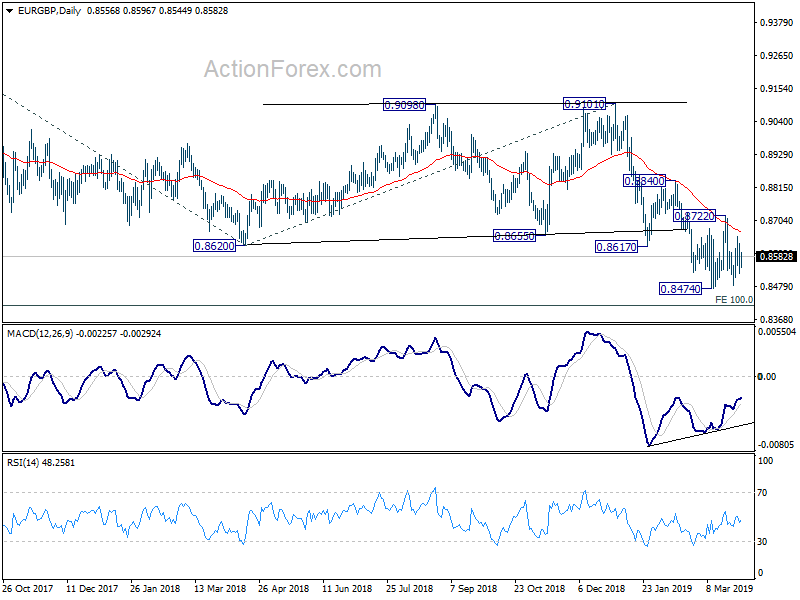This screenshot has height=600, width=800.
Task: Click the 23 Jan 2019 date label
Action: click(x=667, y=588)
